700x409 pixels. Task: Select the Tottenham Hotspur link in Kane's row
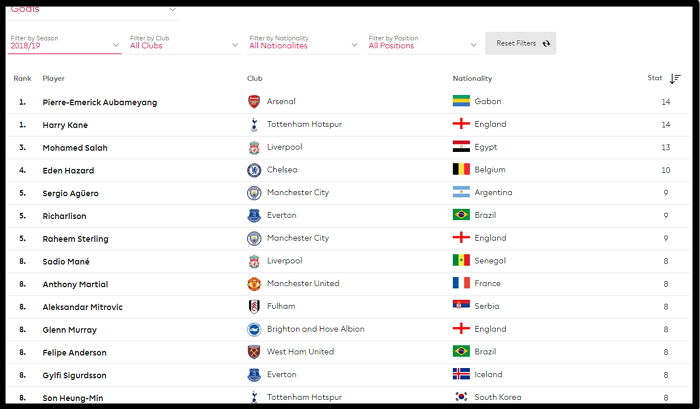point(304,124)
